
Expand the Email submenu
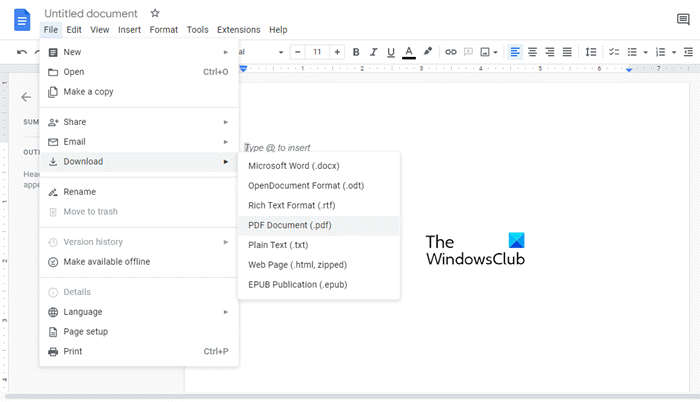(x=139, y=142)
